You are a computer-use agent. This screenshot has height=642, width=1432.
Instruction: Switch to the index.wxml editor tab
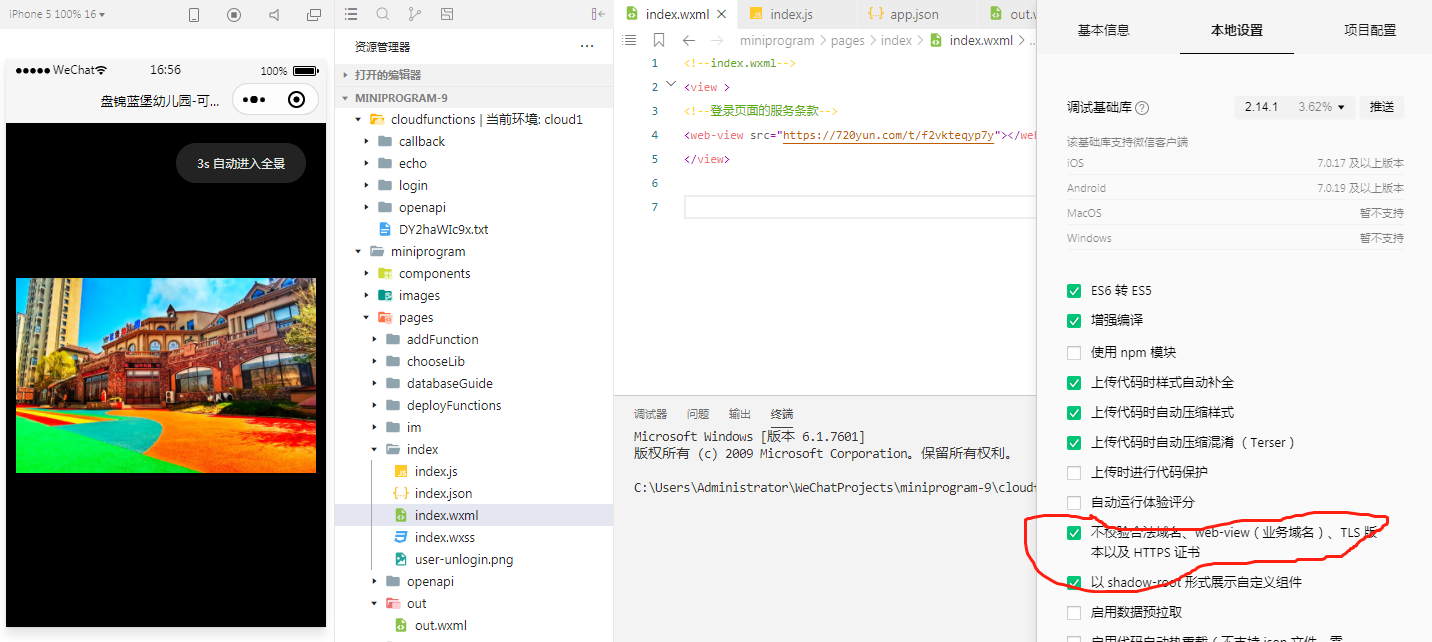coord(676,14)
